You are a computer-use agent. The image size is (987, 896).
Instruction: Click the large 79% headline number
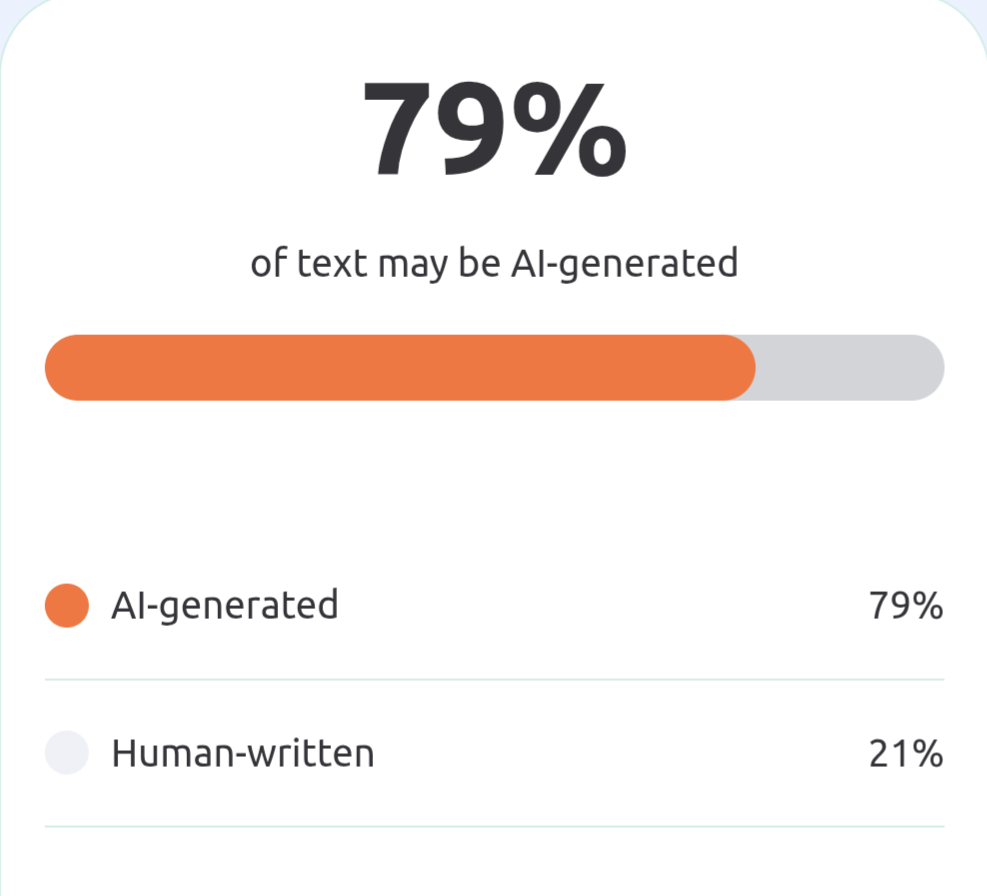click(x=494, y=128)
